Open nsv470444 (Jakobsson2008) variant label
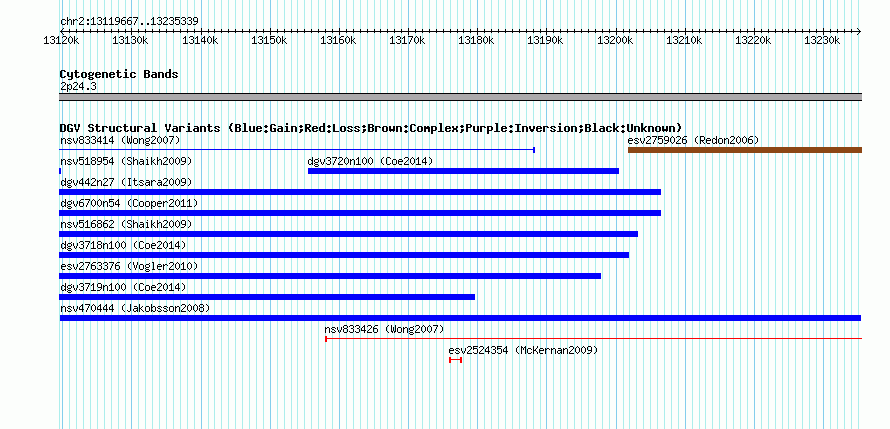The width and height of the screenshot is (890, 429). 135,308
